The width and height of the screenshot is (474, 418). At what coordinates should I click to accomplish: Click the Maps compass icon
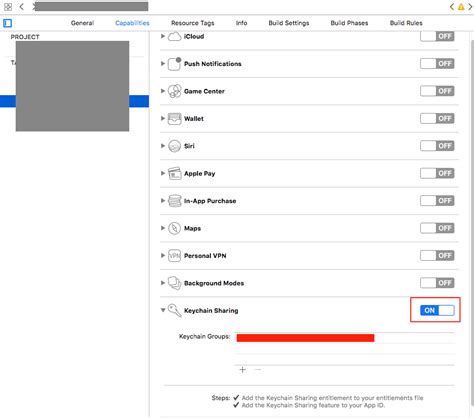174,228
